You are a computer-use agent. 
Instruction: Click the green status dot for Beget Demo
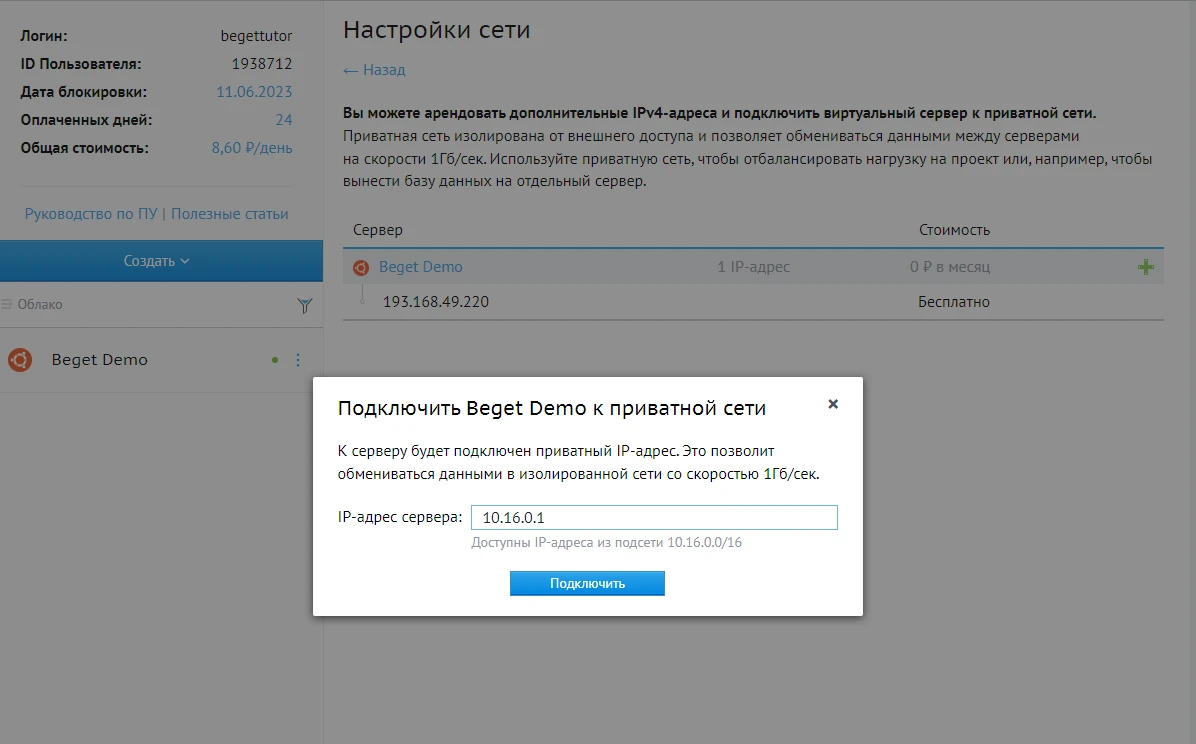click(x=273, y=357)
